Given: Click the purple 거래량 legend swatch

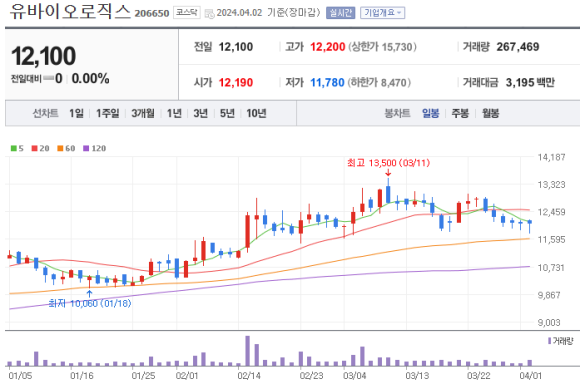Looking at the screenshot, I should [549, 341].
